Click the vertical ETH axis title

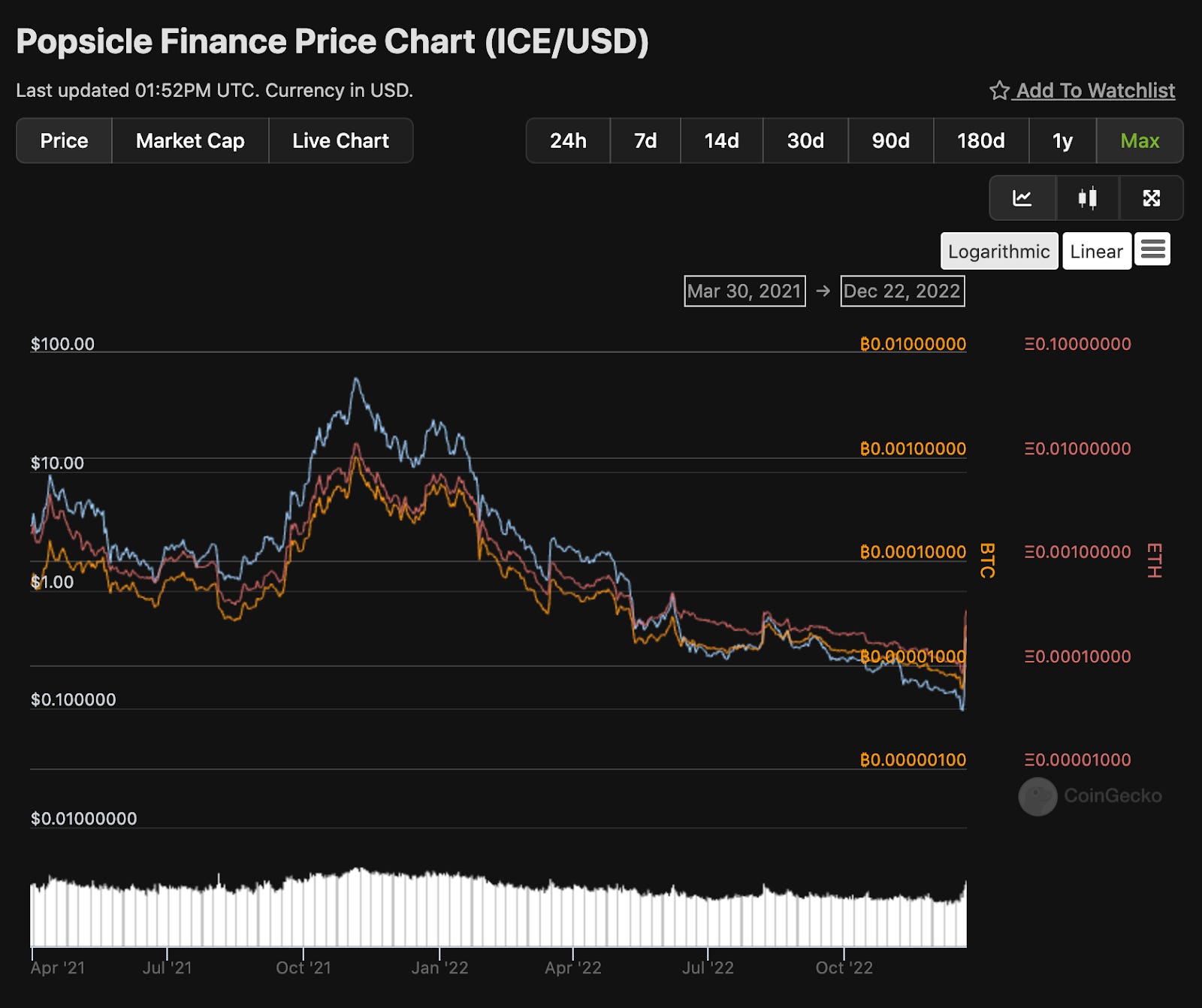point(1154,560)
